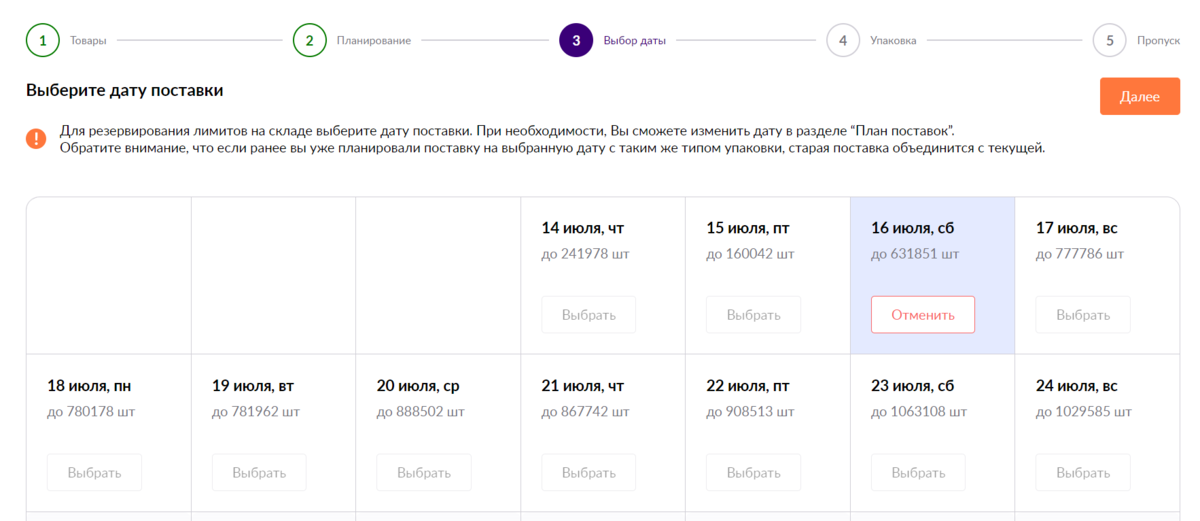Click step 2 circle for Планирование
1200x521 pixels.
coord(310,41)
